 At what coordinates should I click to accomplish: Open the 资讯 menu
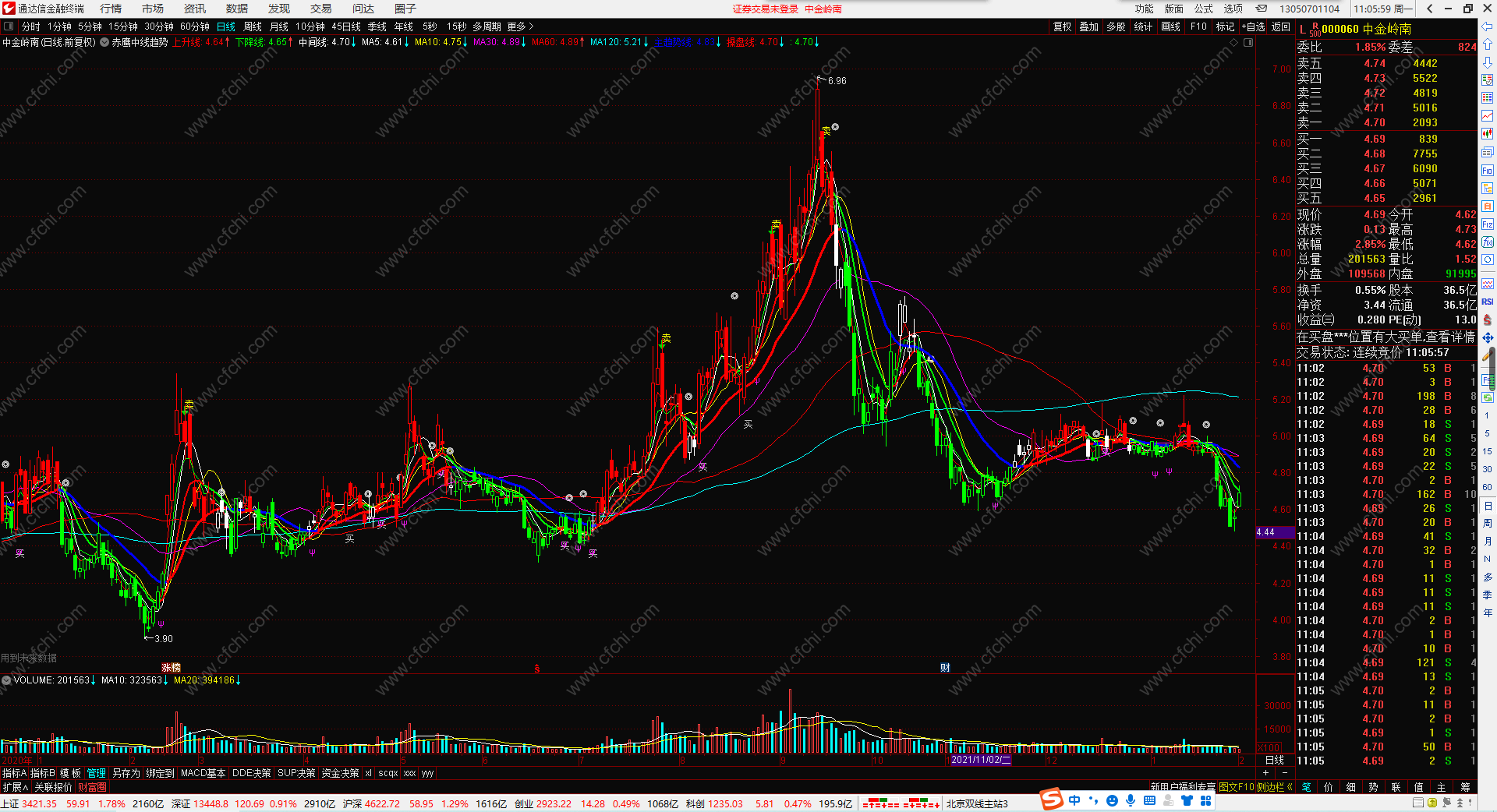pyautogui.click(x=195, y=9)
